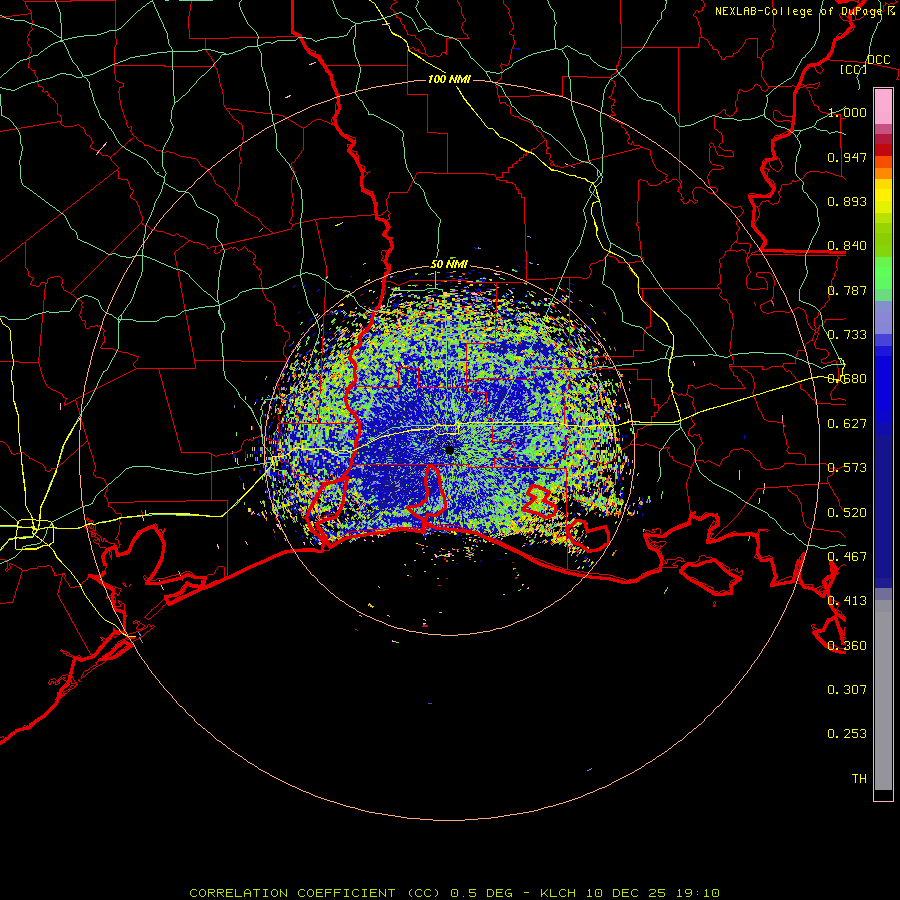This screenshot has width=900, height=900.
Task: Select the 0.573 value on the color scale
Action: point(847,468)
